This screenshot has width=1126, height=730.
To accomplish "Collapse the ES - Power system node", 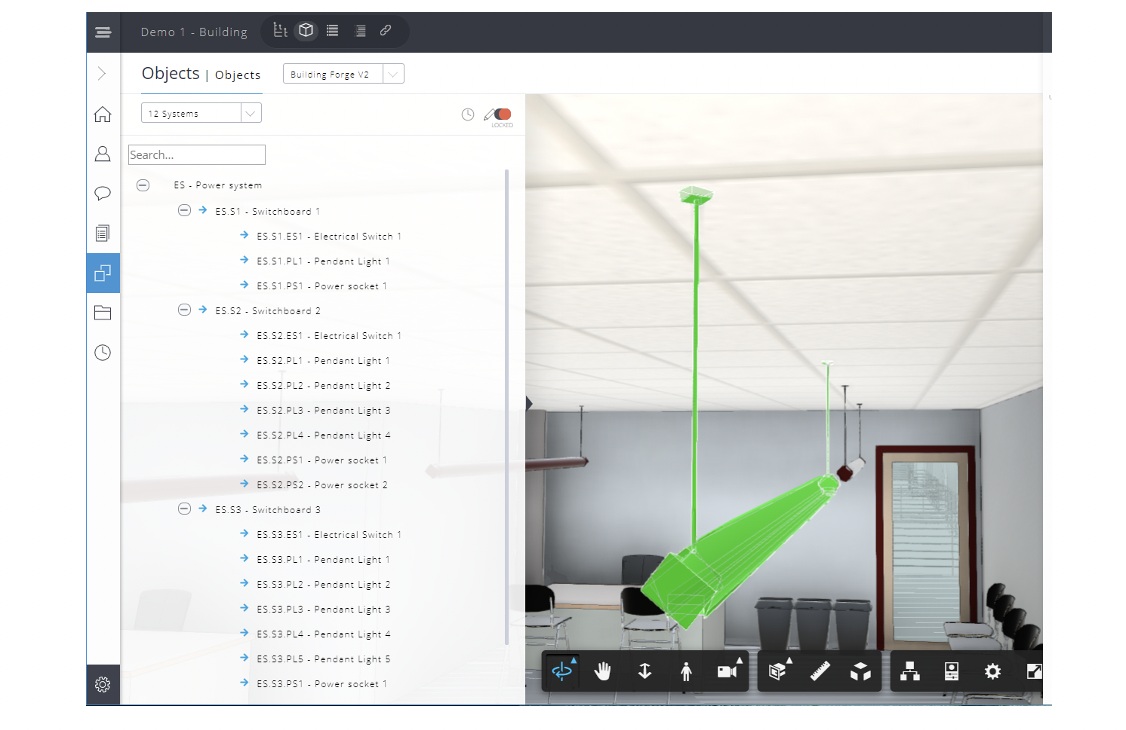I will (143, 185).
